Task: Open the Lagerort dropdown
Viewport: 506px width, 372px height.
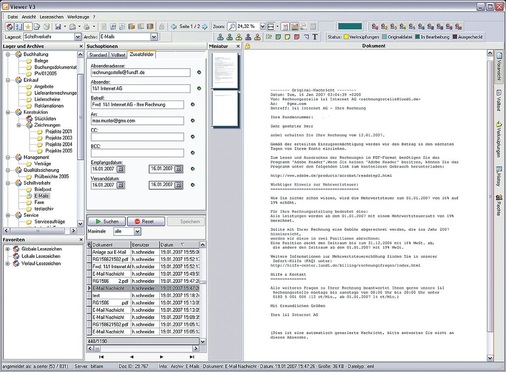Action: click(78, 37)
